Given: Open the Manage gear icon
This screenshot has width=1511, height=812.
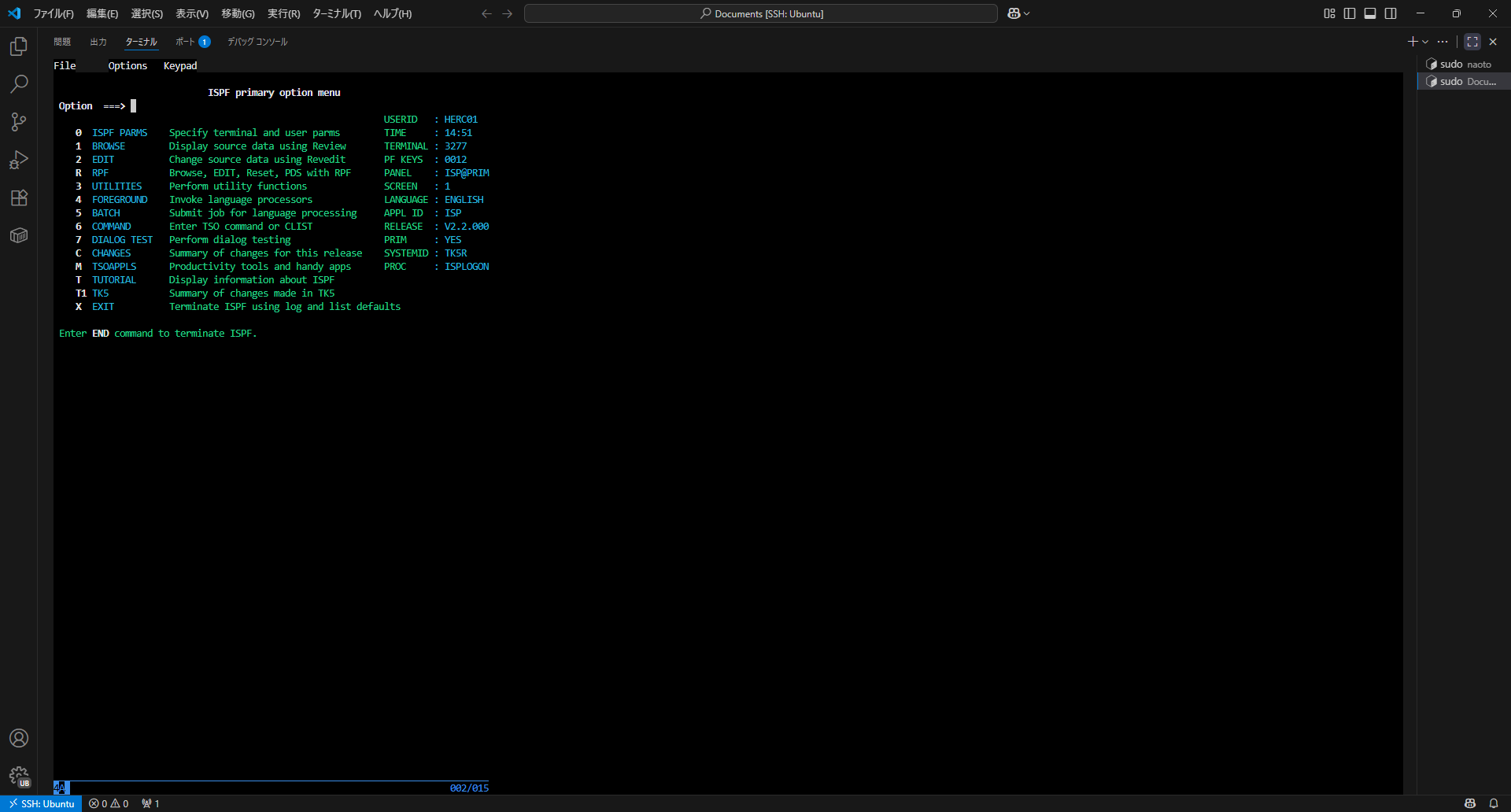Looking at the screenshot, I should [19, 777].
